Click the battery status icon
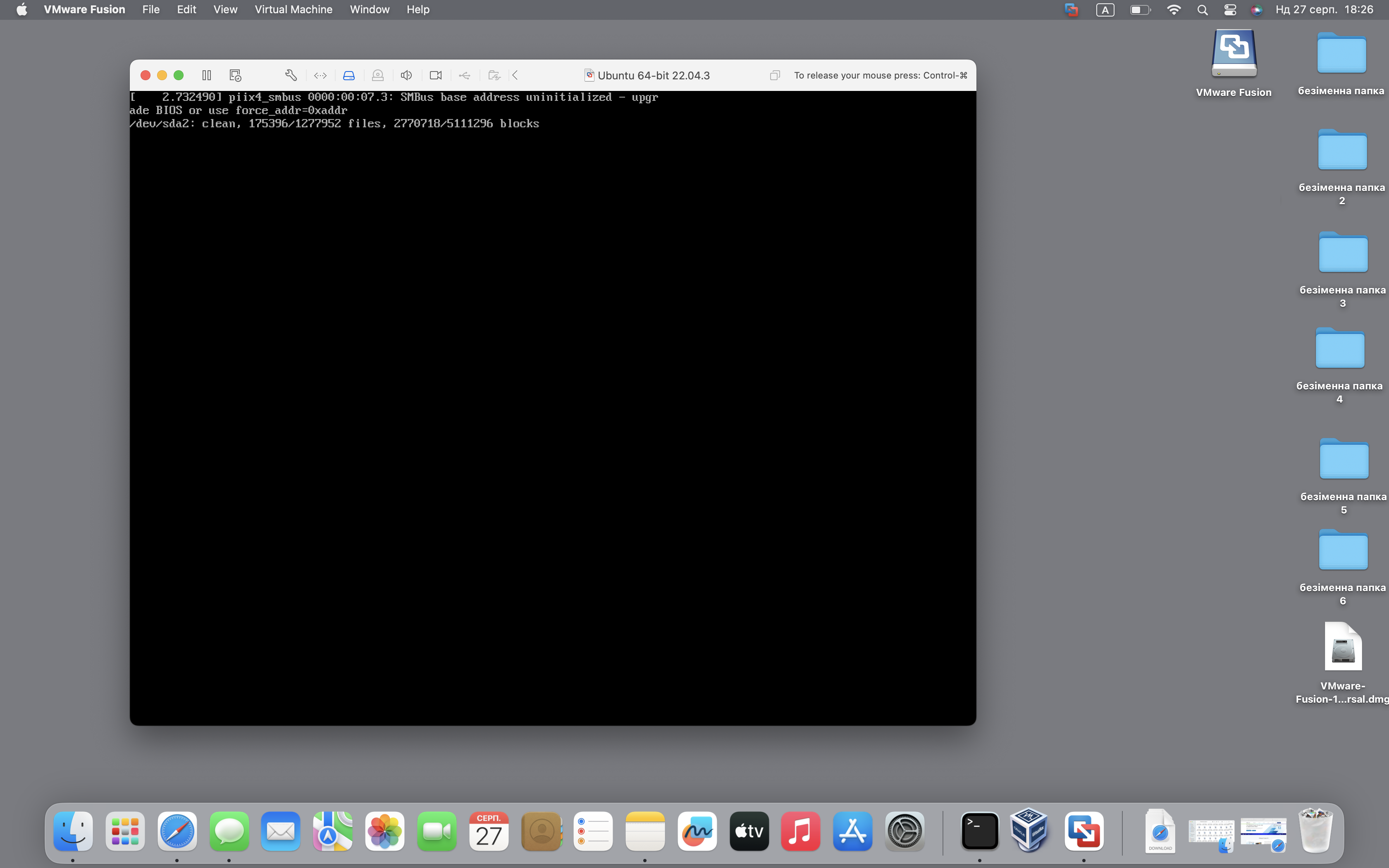1389x868 pixels. (x=1140, y=9)
